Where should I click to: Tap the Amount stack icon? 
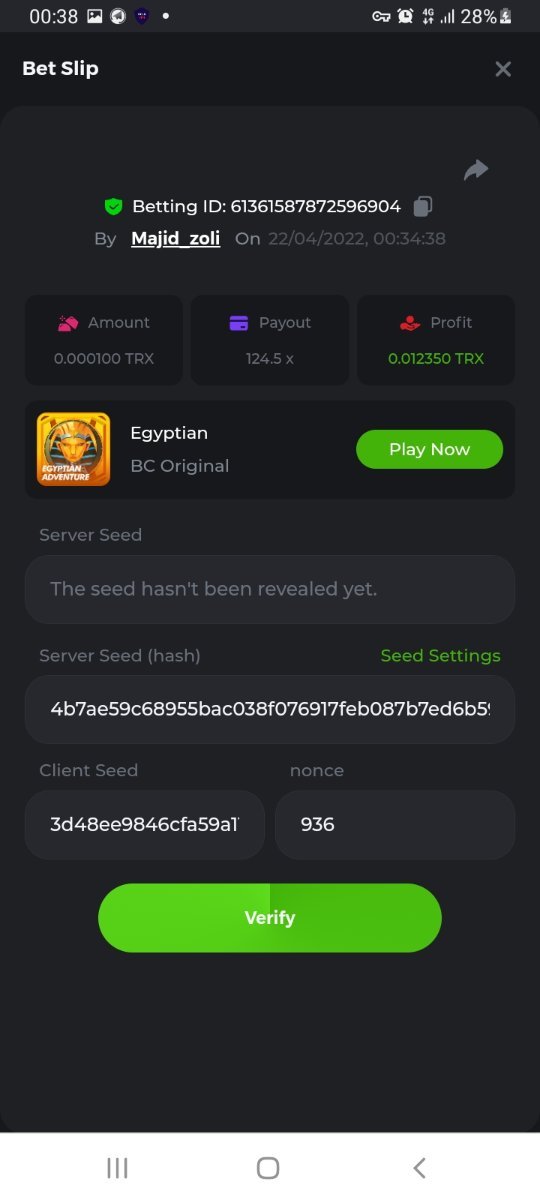tap(68, 323)
